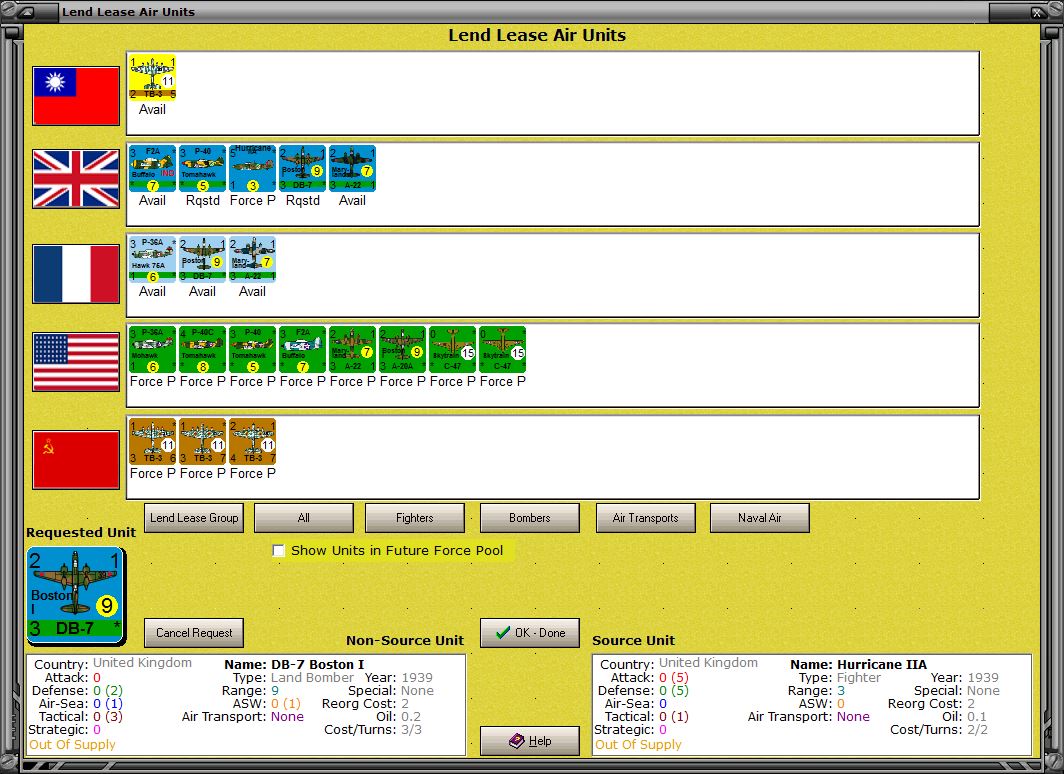Filter the list to Fighters
The width and height of the screenshot is (1064, 774).
pos(415,518)
